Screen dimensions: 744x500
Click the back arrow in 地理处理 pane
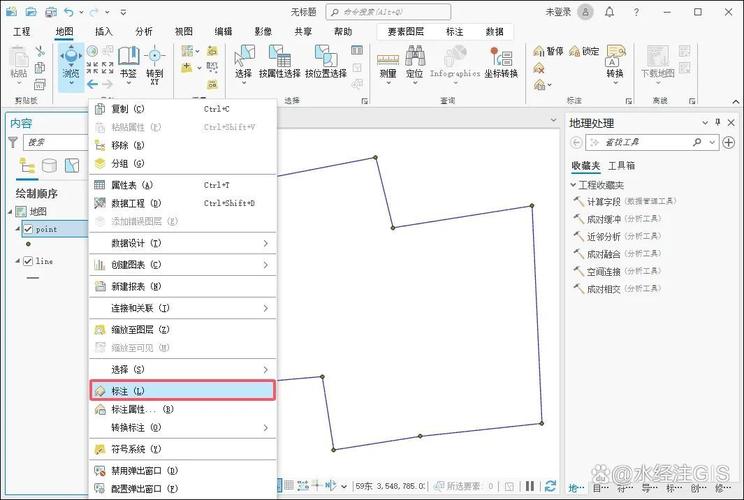[576, 142]
